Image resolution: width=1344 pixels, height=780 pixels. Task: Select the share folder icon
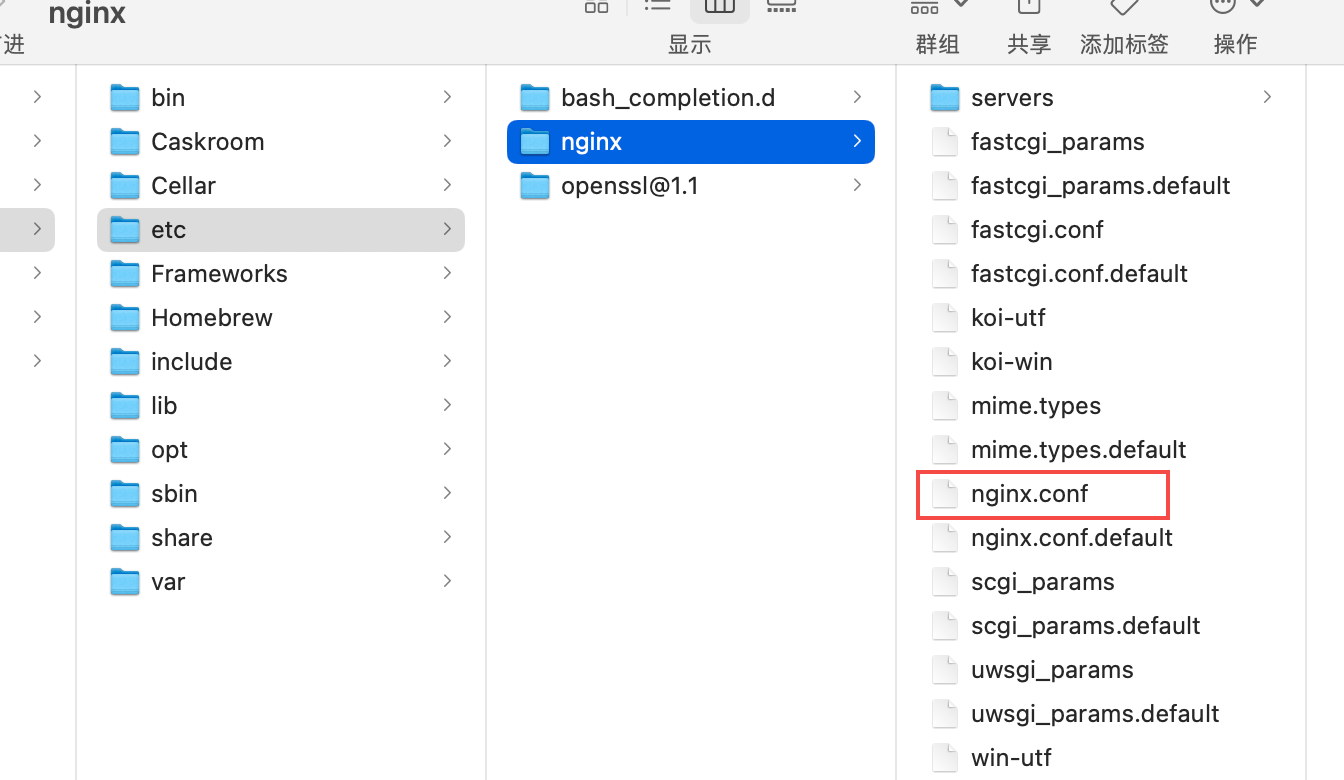click(125, 537)
